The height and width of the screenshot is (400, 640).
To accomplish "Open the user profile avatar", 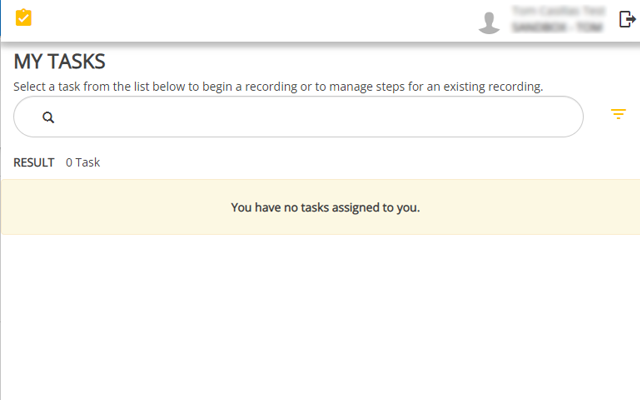I will 489,22.
